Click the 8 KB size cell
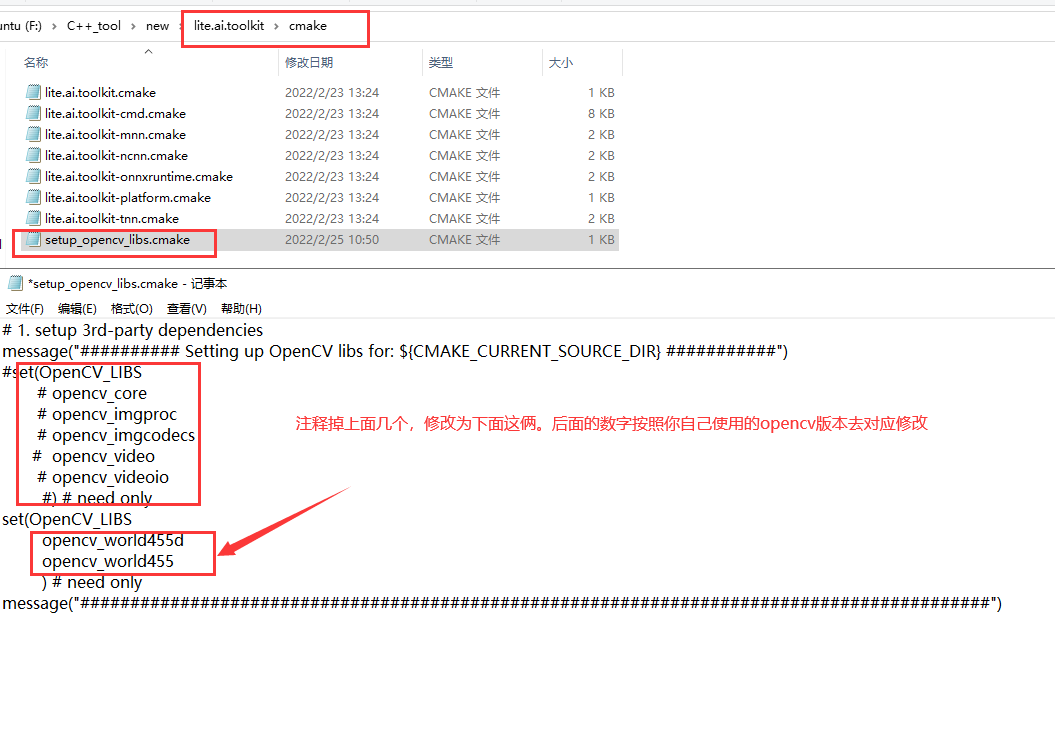Screen dimensions: 1055x739 (601, 113)
